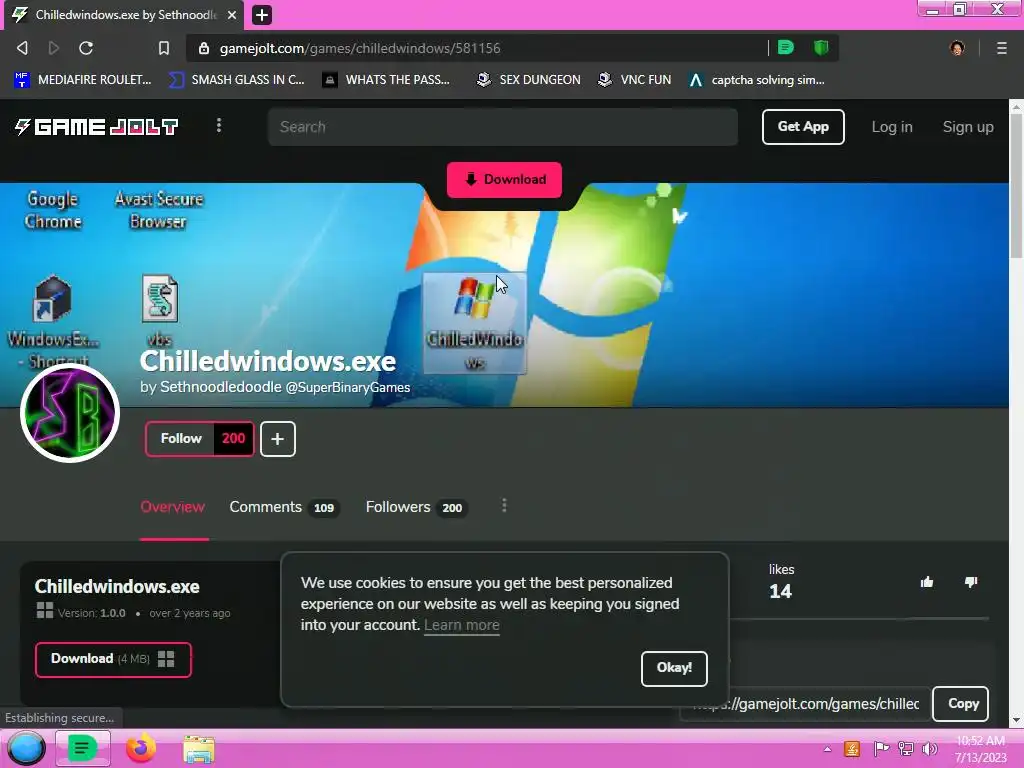Screen dimensions: 1024x768
Task: Switch to the Followers tab
Action: pyautogui.click(x=415, y=507)
